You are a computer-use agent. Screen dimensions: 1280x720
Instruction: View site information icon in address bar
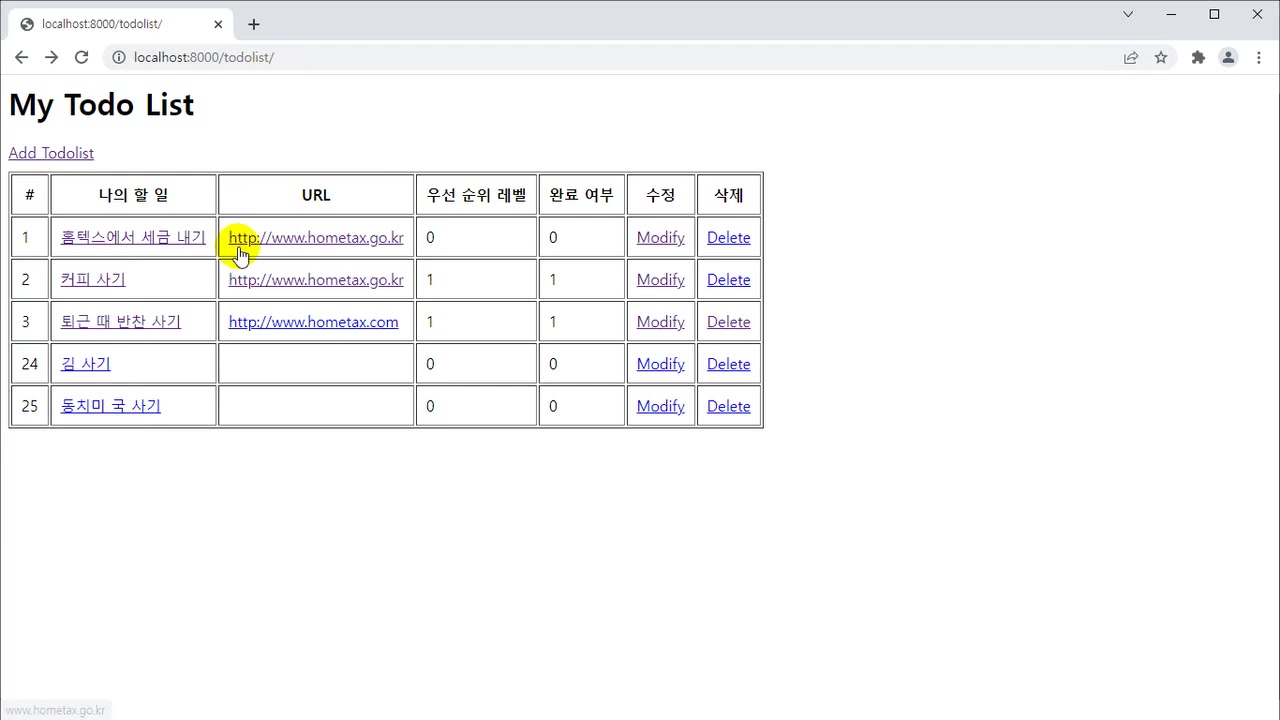pyautogui.click(x=119, y=57)
